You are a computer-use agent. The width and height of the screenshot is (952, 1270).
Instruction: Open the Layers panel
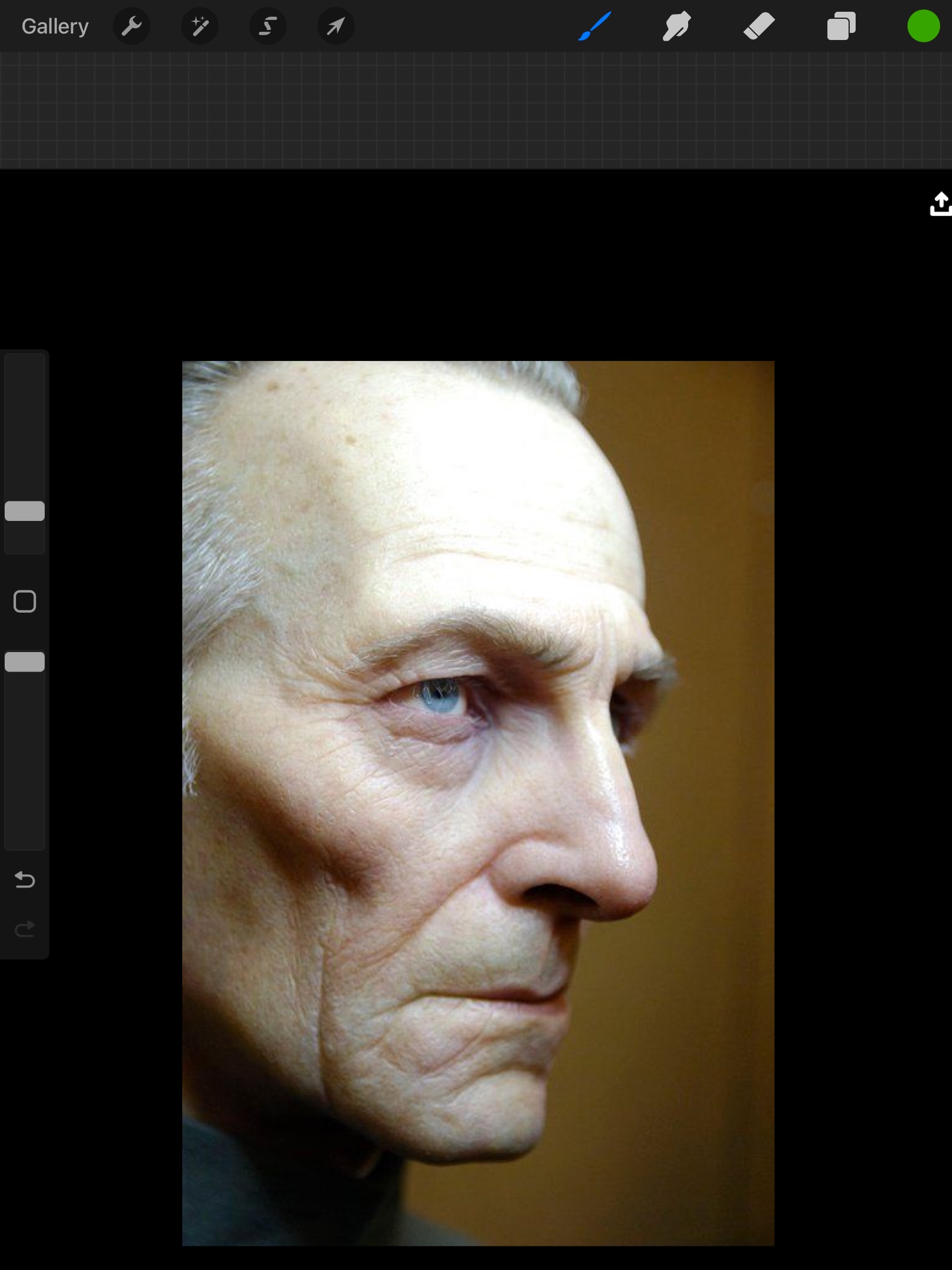tap(841, 26)
